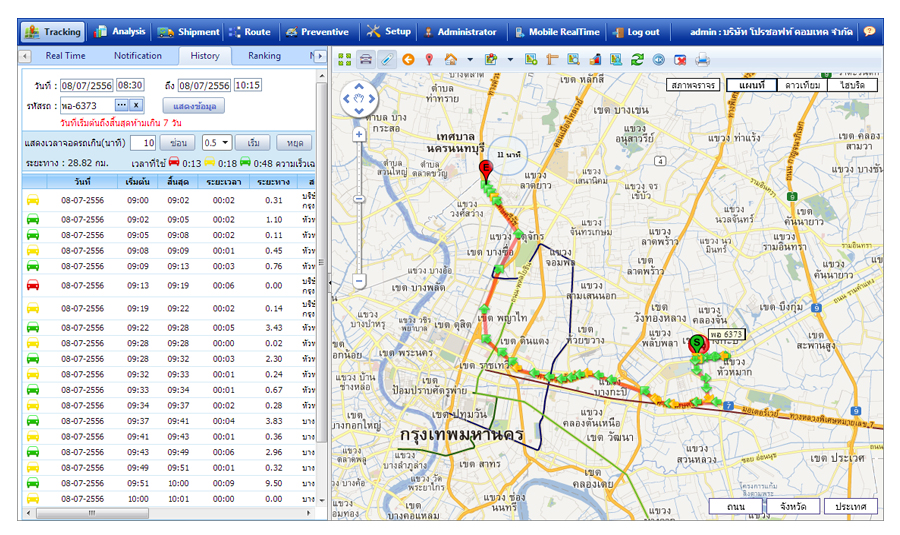
Task: Click the printer icon
Action: pos(702,59)
